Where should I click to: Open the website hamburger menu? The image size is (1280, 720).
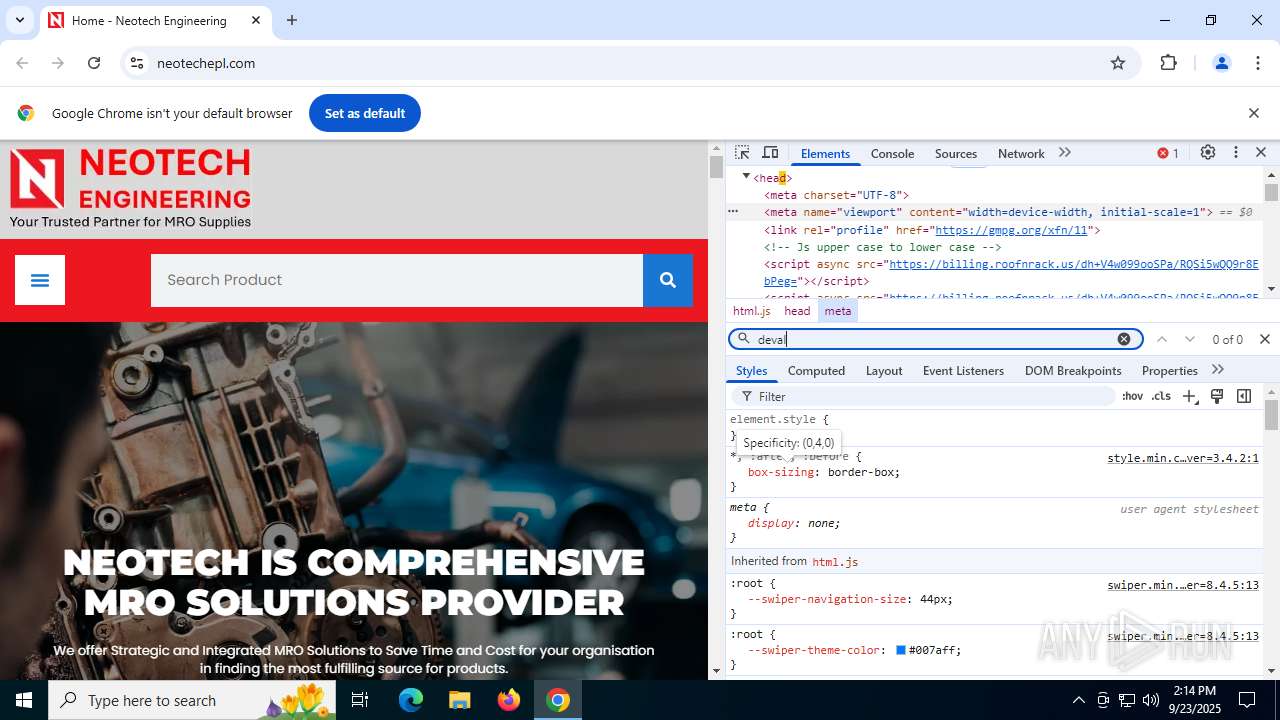click(40, 280)
